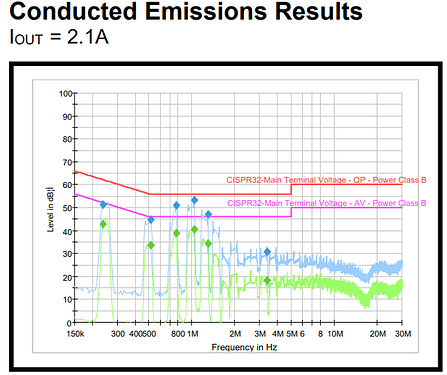Click the green diamond marker near 3M
The width and height of the screenshot is (447, 375).
267,281
